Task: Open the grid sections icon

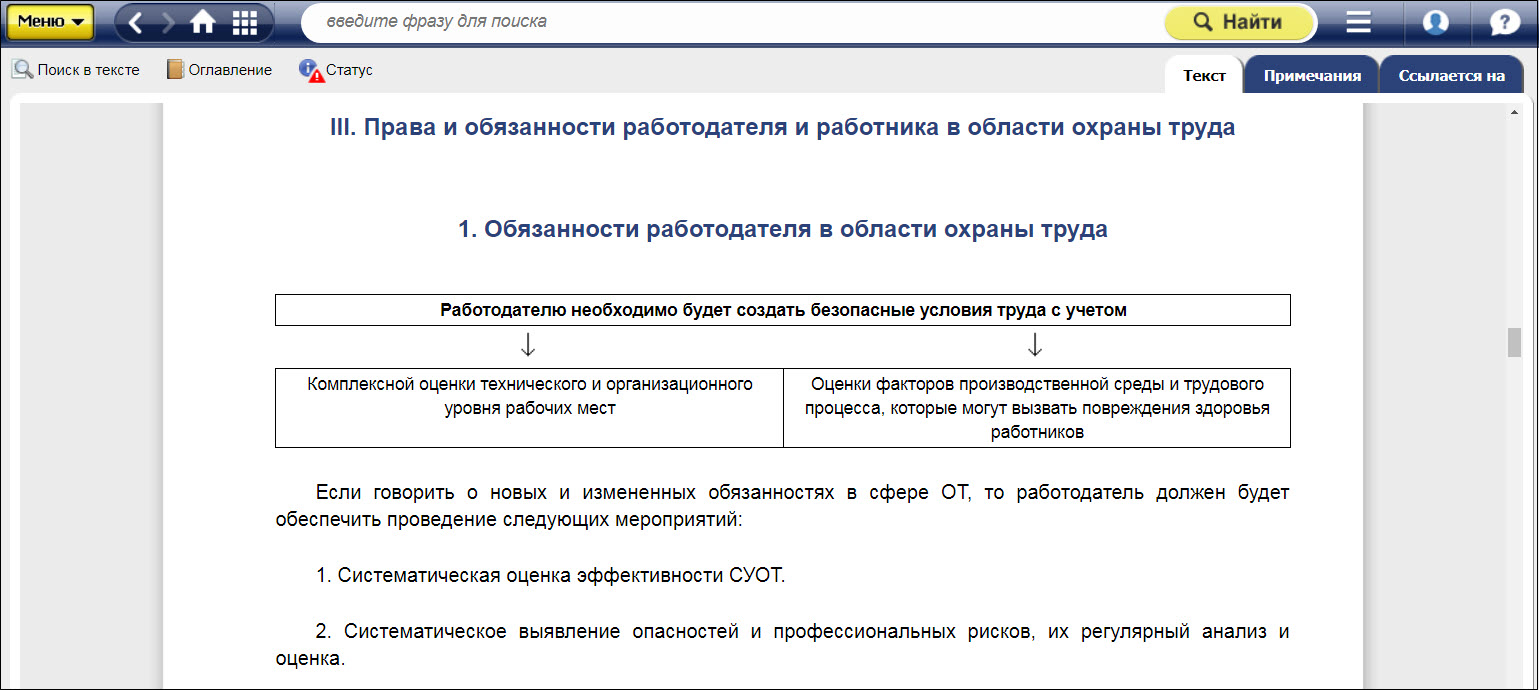Action: pos(244,22)
